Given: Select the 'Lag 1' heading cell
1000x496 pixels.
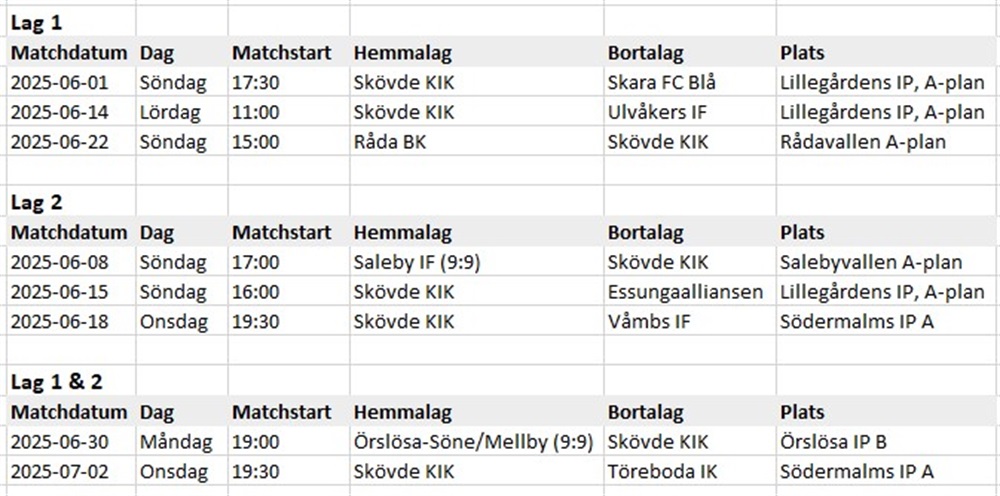Looking at the screenshot, I should (x=72, y=23).
